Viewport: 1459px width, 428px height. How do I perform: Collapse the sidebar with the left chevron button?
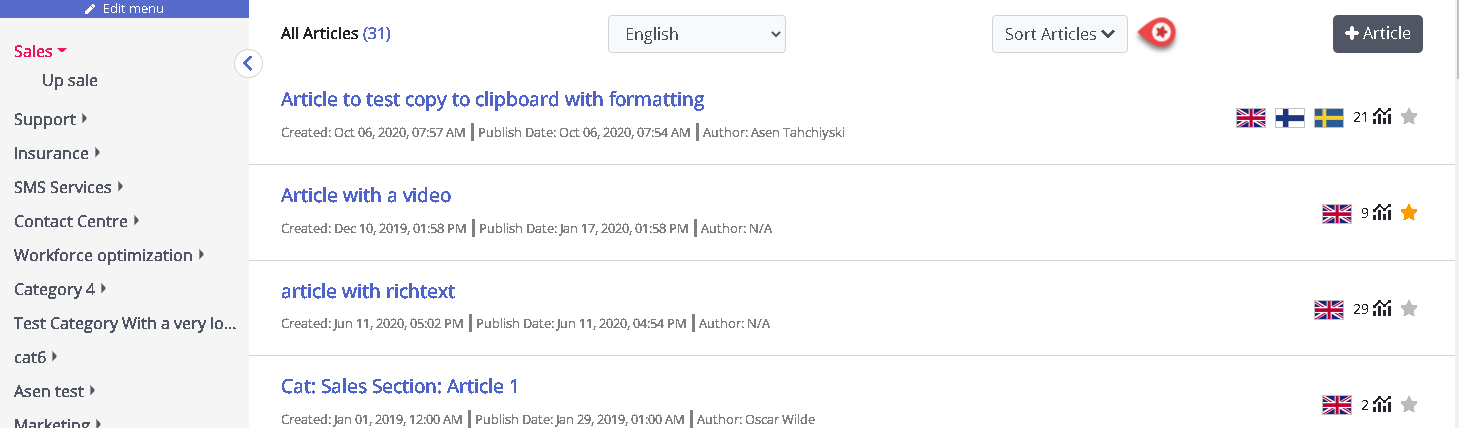[x=248, y=64]
